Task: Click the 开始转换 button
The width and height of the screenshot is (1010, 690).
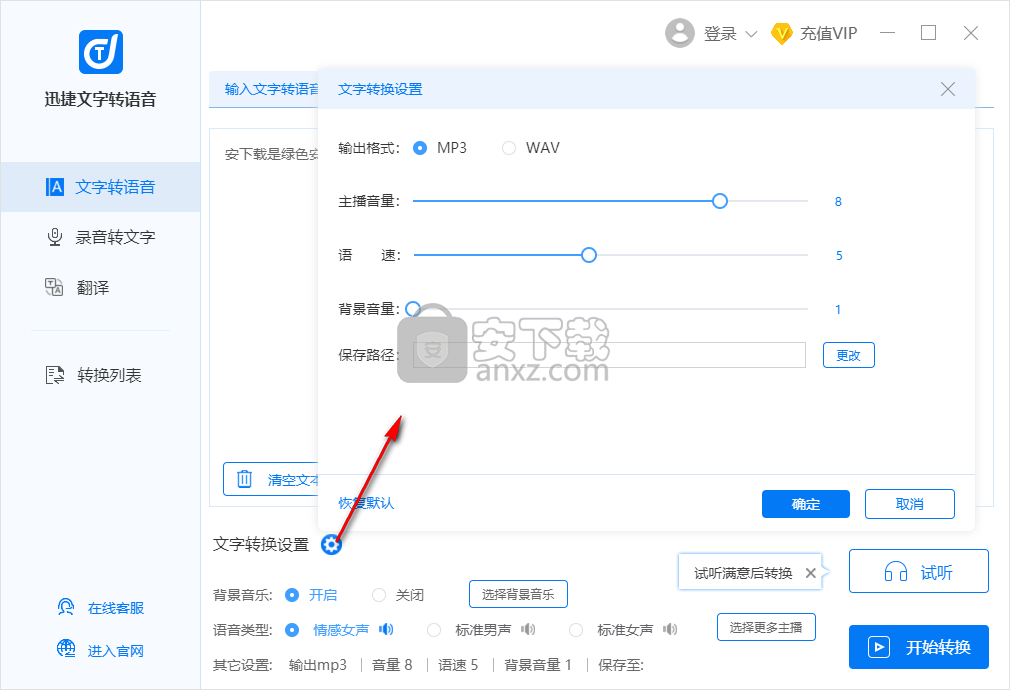Action: click(x=919, y=647)
